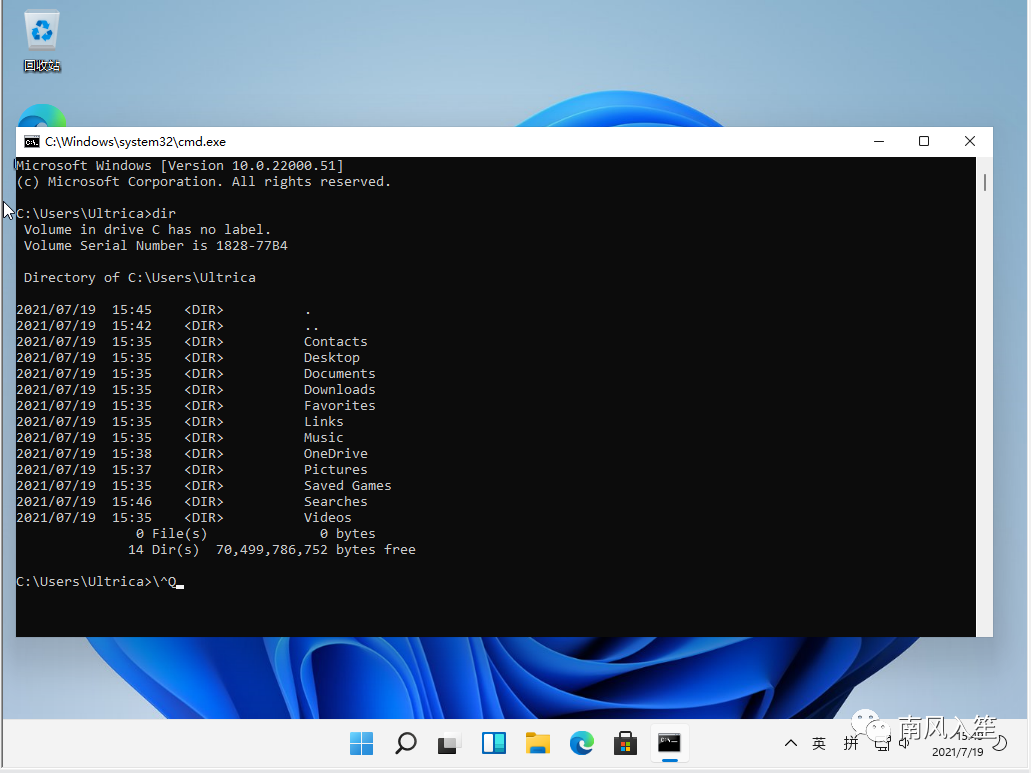Click the 15:38 timestamp for OneDrive
The height and width of the screenshot is (773, 1031).
point(132,454)
